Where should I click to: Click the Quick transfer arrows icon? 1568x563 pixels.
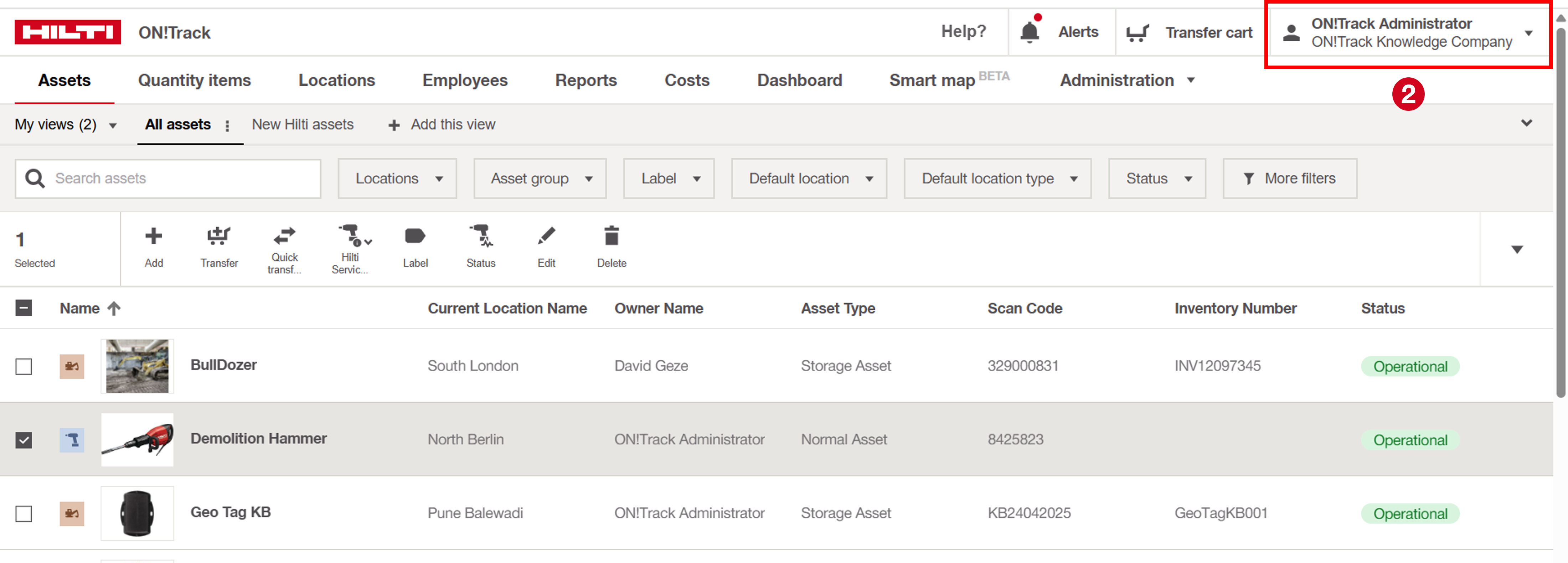point(284,236)
